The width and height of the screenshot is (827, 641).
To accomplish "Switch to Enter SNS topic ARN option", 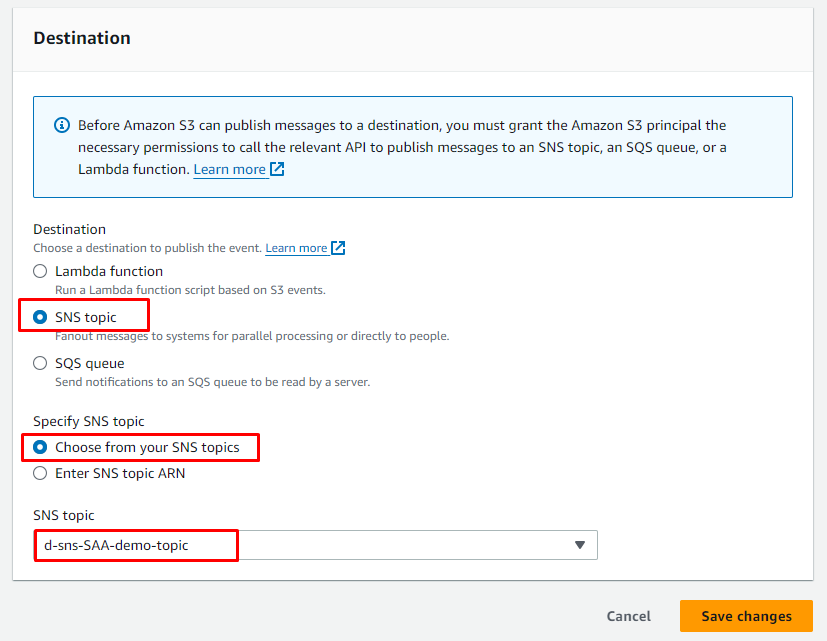I will pos(40,473).
